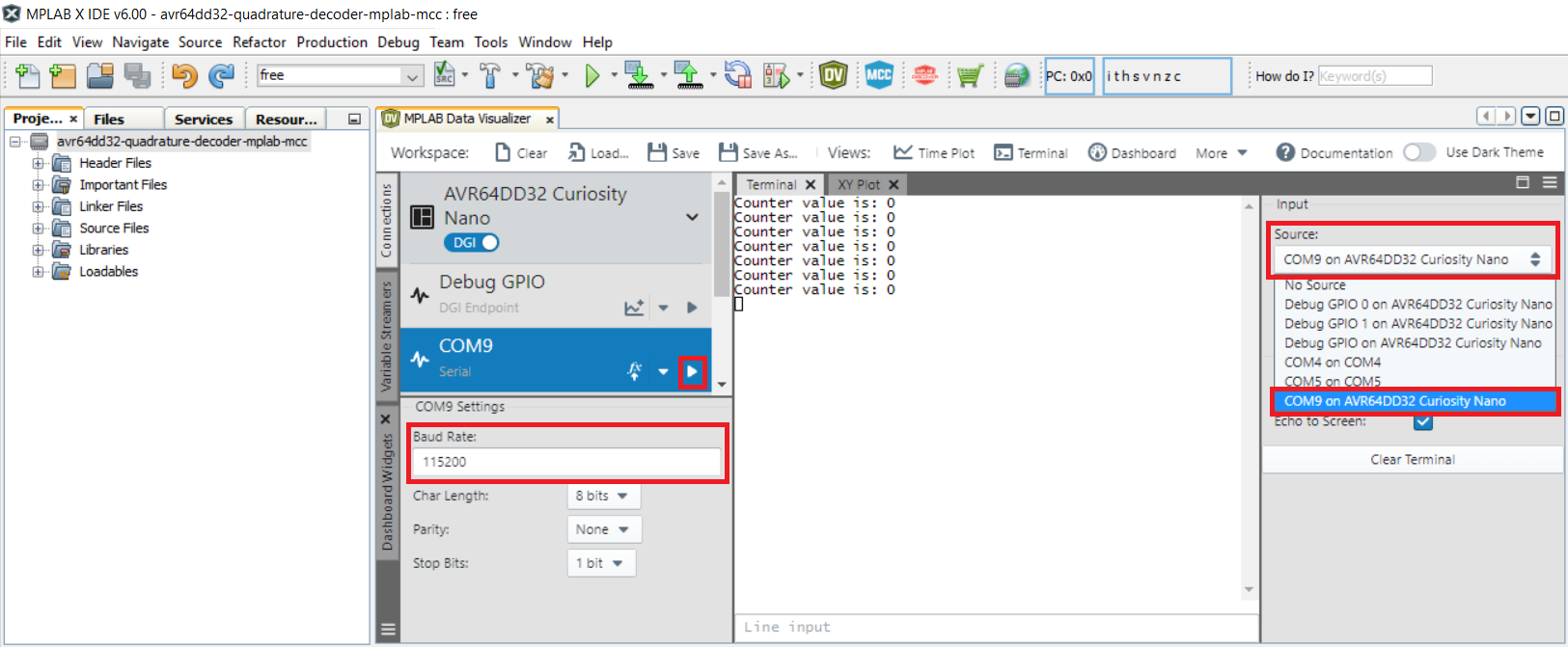Click the Clear Terminal button

click(x=1413, y=460)
